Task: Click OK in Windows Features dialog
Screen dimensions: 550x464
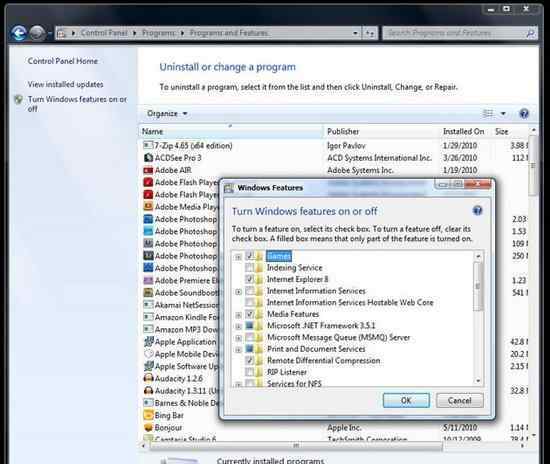Action: point(406,401)
